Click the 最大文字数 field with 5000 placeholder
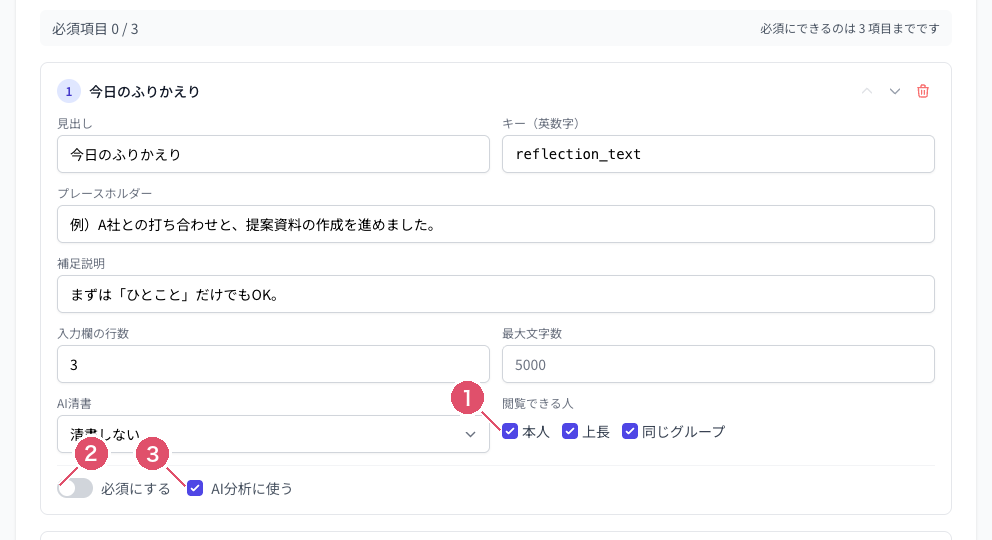Screen dimensions: 992x540 [x=718, y=364]
